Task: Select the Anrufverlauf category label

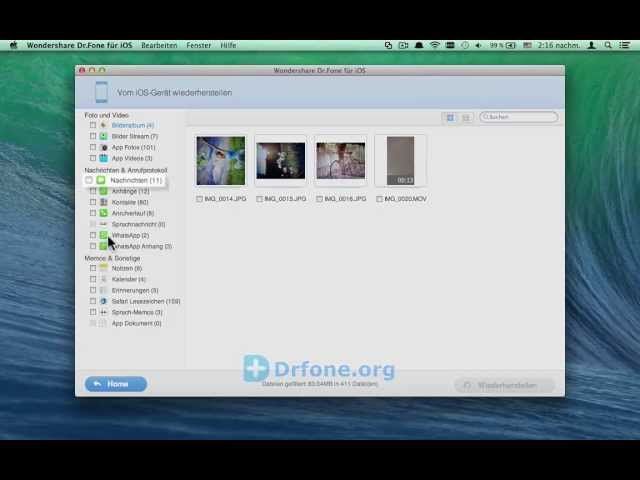Action: 133,213
